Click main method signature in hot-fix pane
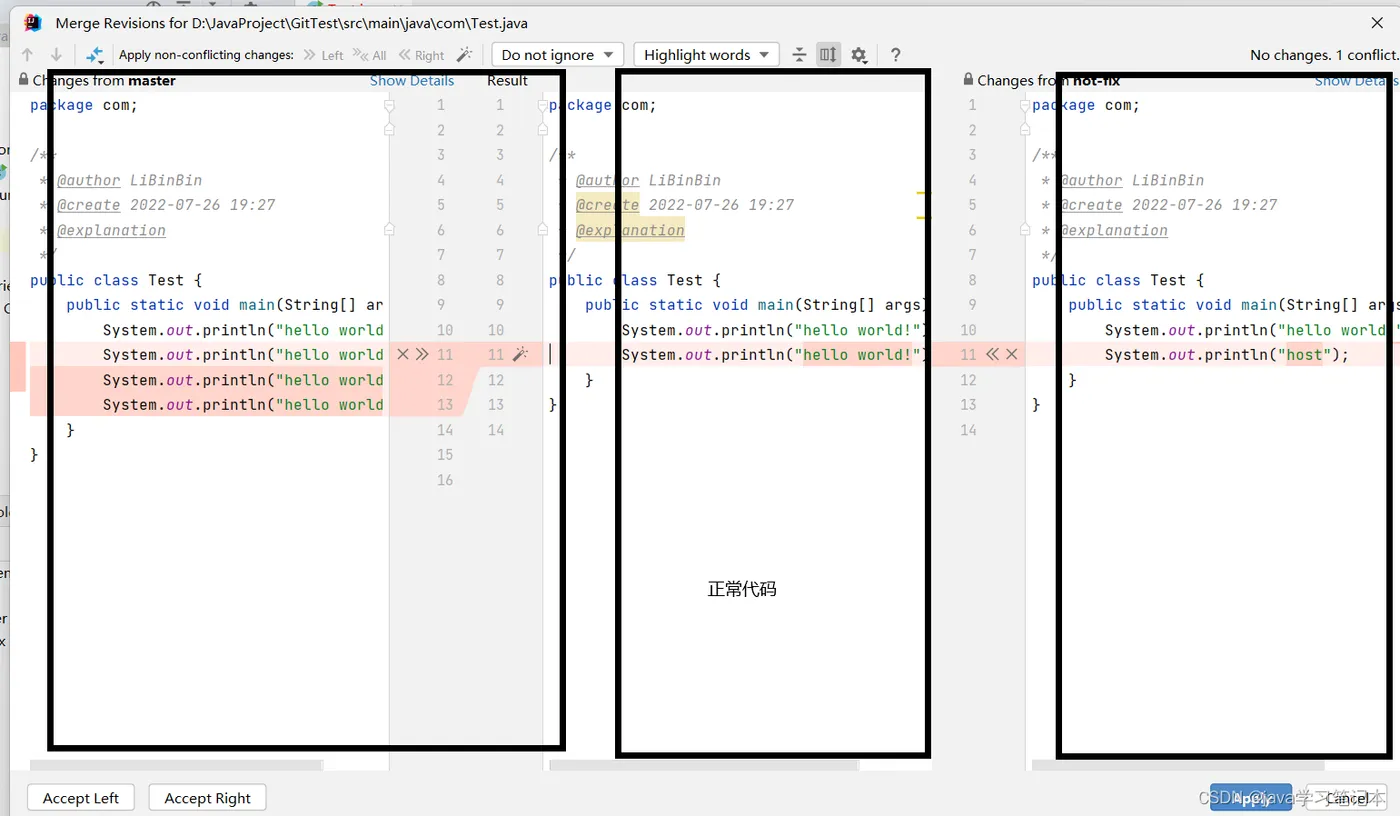 pyautogui.click(x=1233, y=305)
